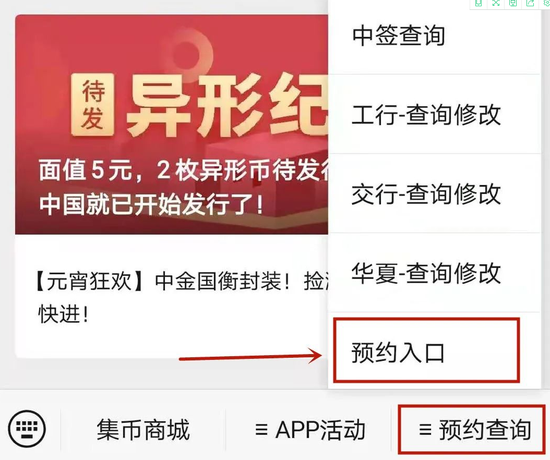Viewport: 550px width, 460px height.
Task: Click the green settings gear icon
Action: click(546, 3)
